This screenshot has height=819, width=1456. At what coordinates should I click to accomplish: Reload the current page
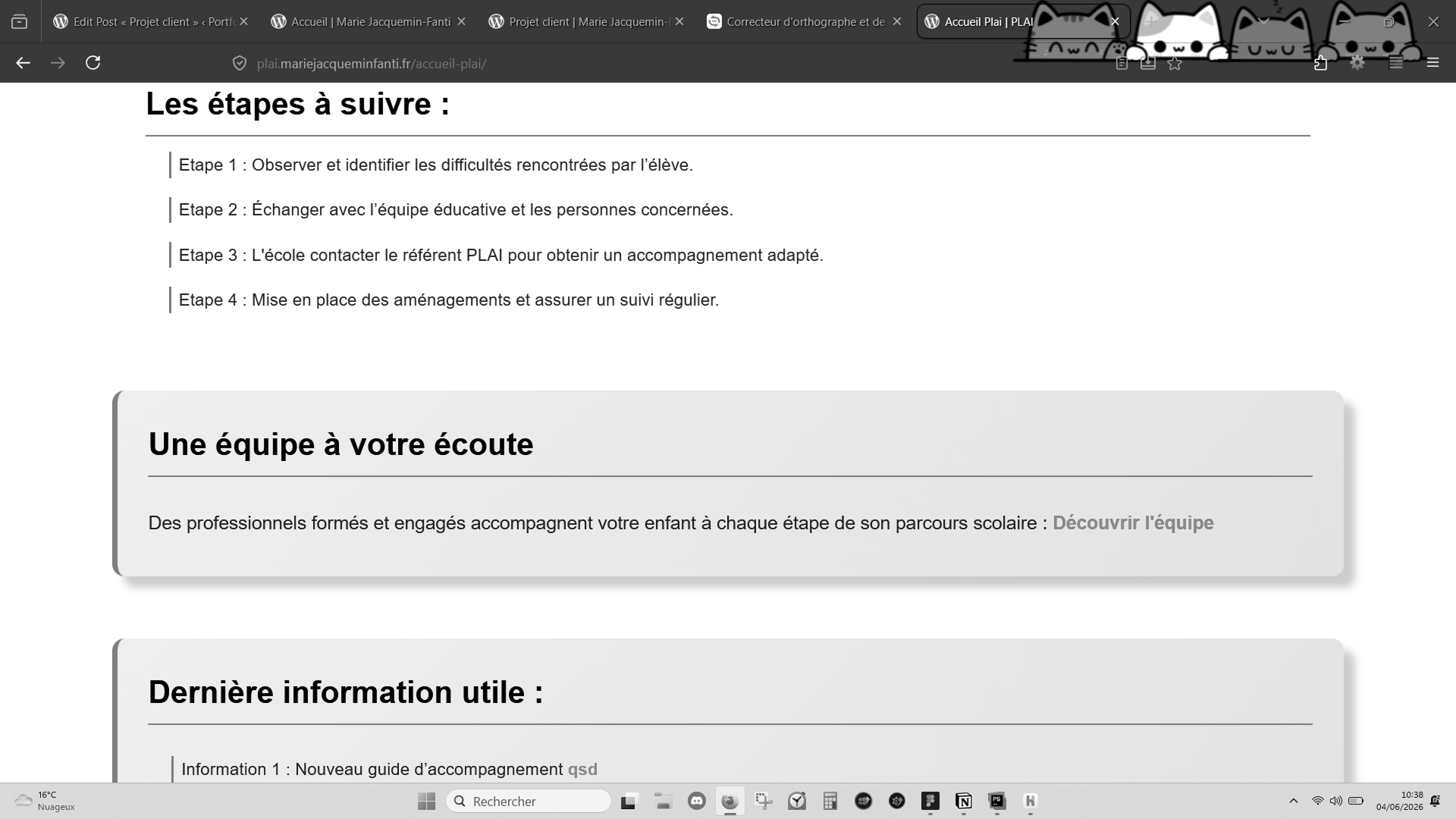click(93, 63)
